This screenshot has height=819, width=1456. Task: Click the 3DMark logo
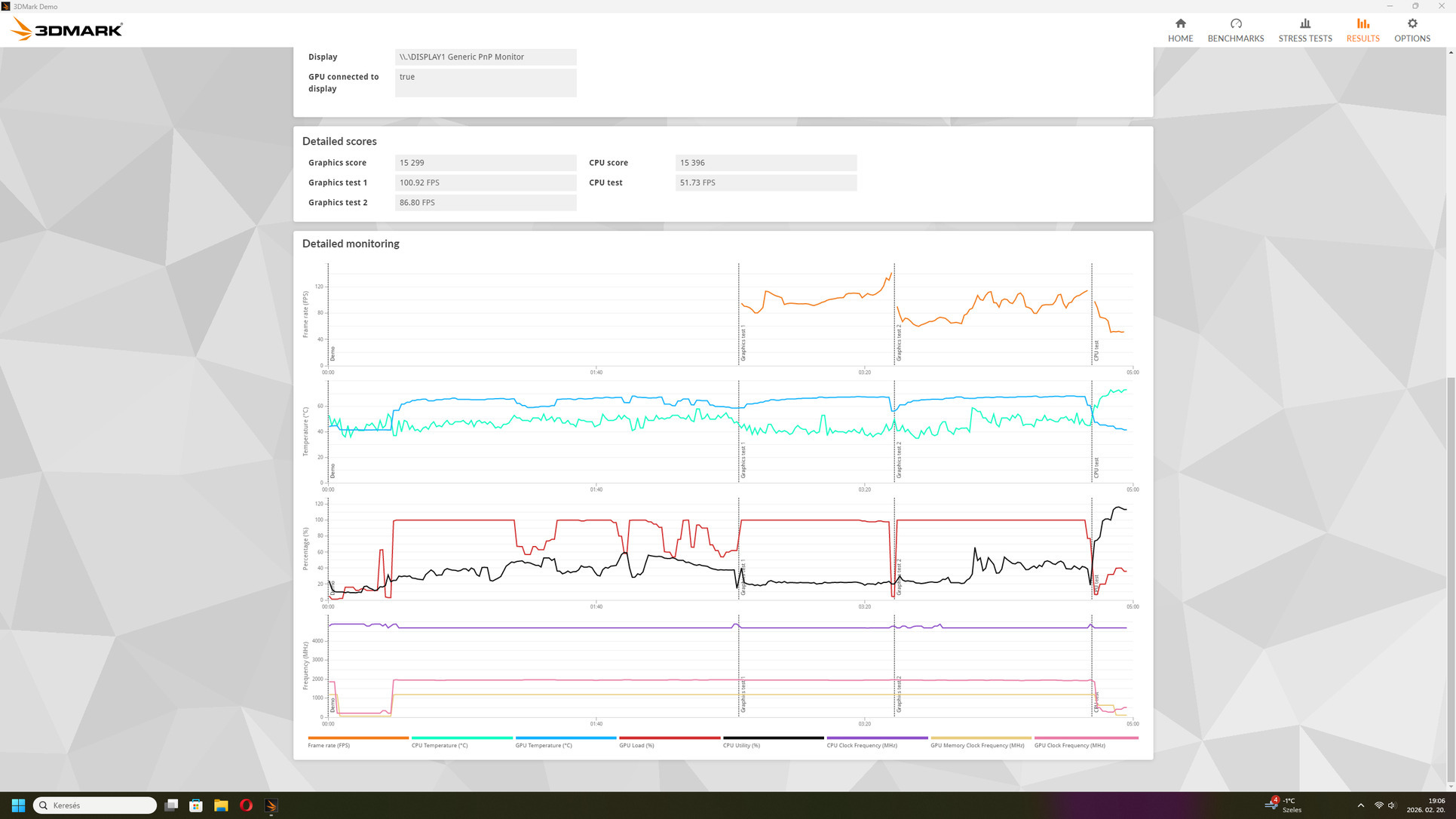coord(67,30)
